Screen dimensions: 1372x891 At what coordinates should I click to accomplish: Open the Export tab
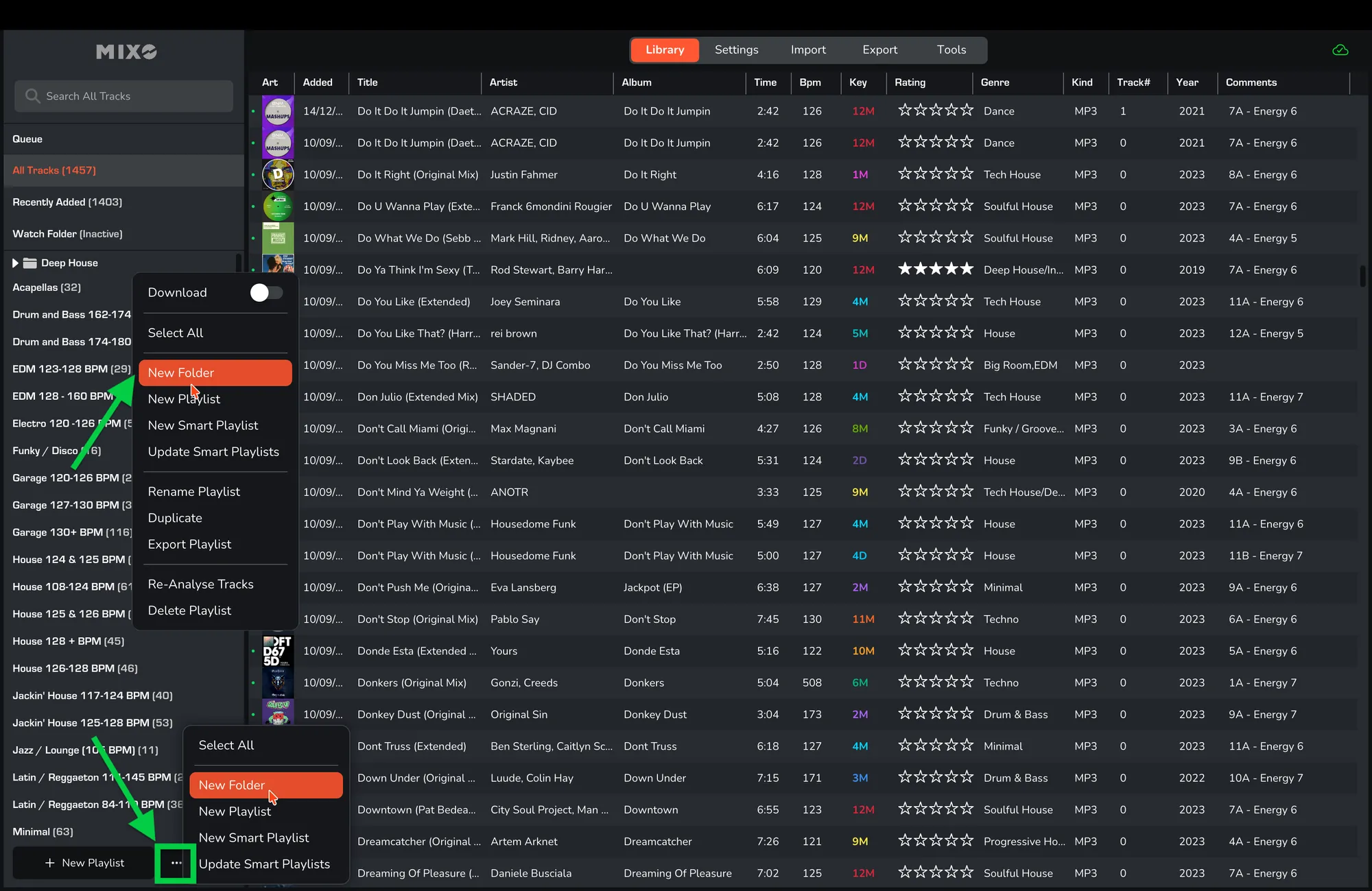pyautogui.click(x=879, y=50)
